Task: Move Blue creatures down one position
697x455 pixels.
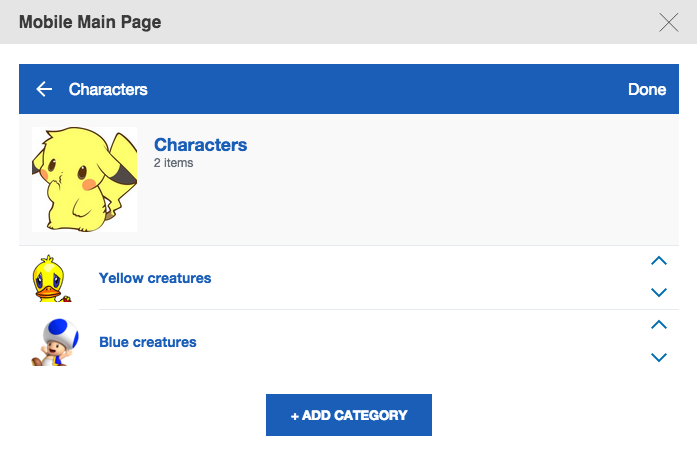Action: (658, 357)
